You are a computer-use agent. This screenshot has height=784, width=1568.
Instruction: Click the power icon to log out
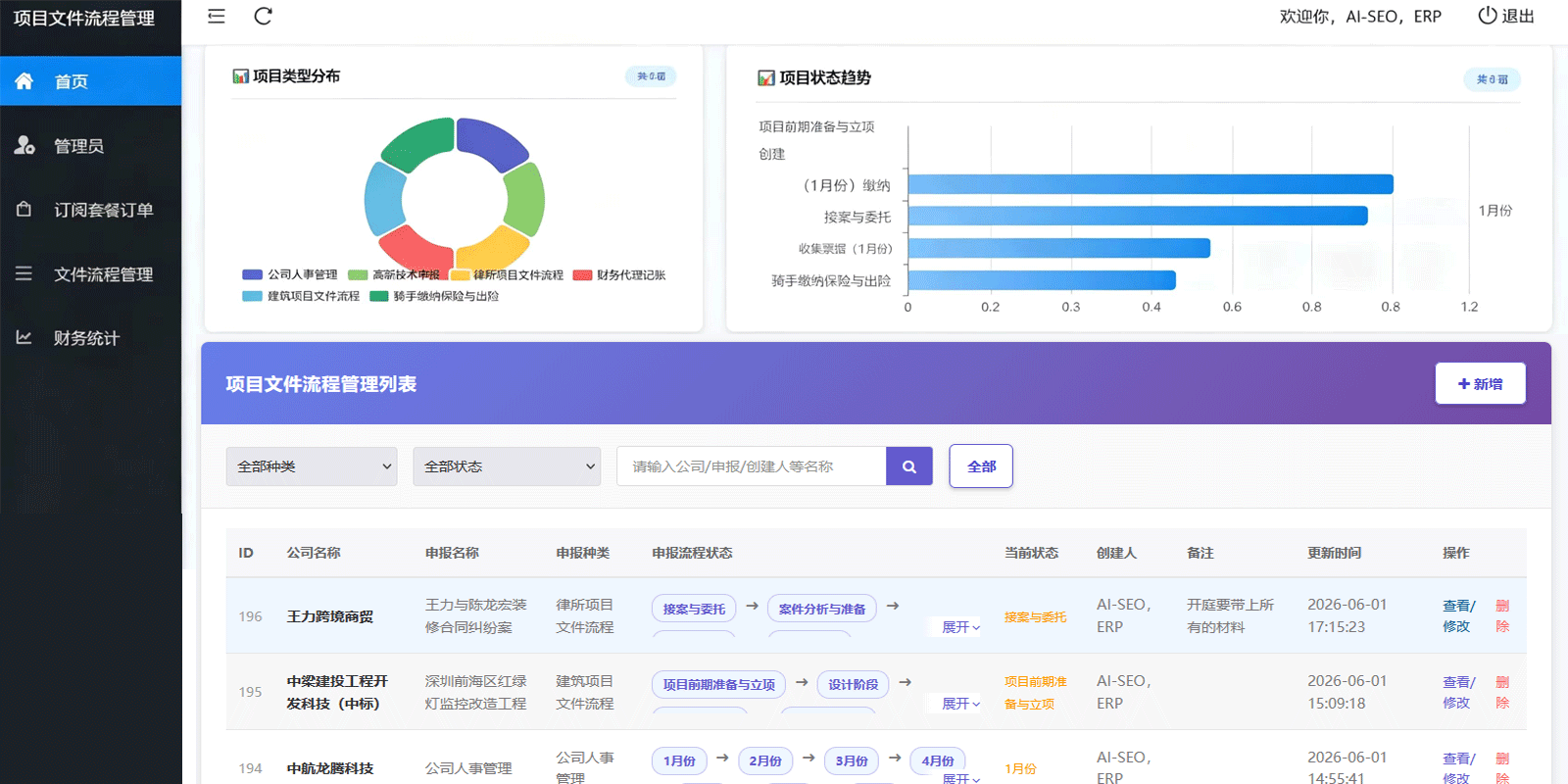[x=1487, y=15]
